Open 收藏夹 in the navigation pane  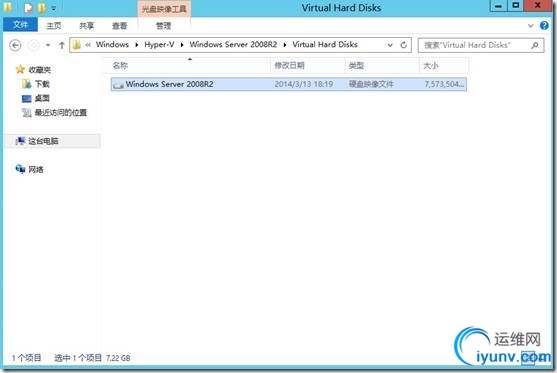click(x=39, y=70)
